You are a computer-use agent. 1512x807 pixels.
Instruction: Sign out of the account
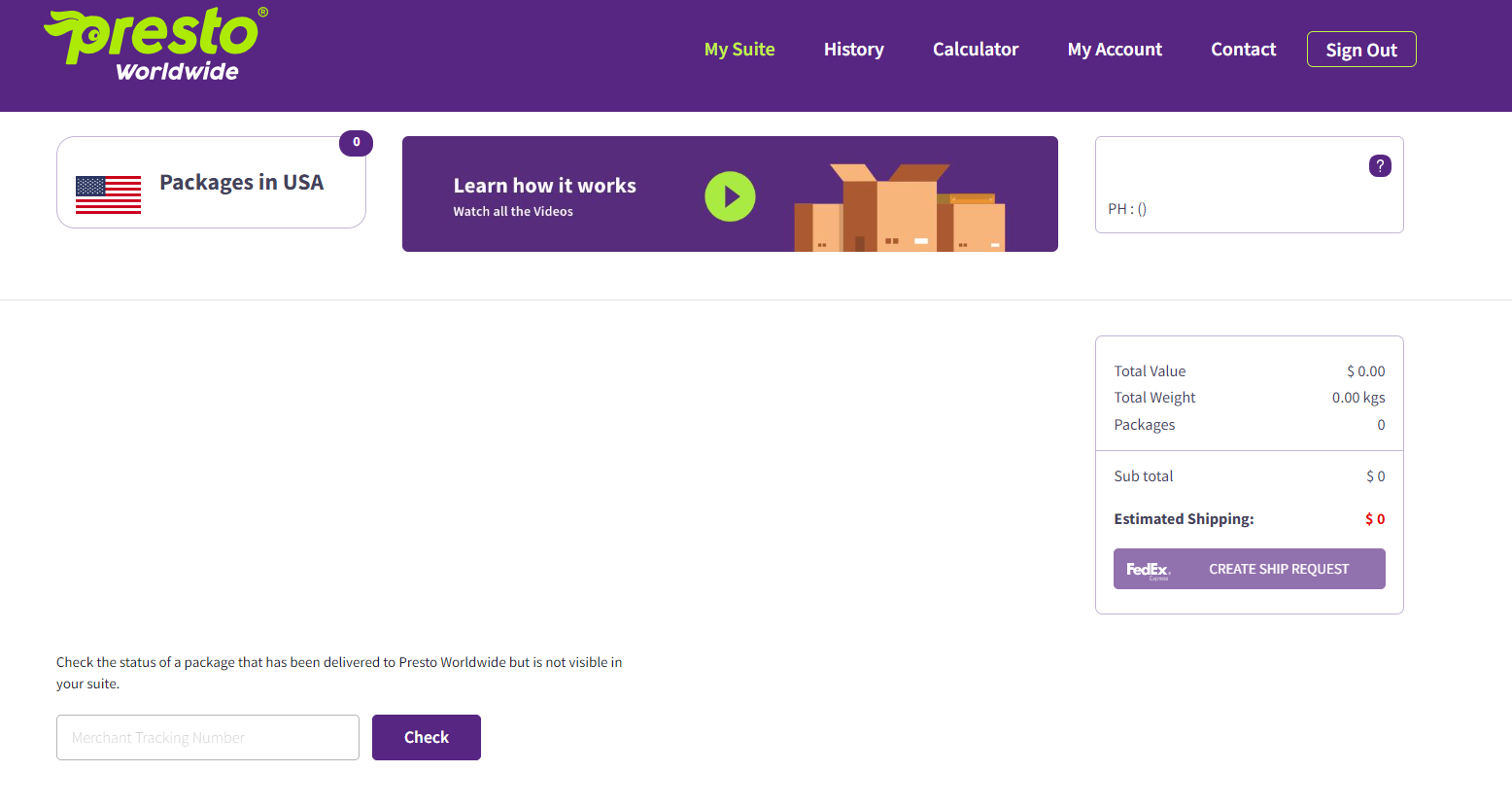pyautogui.click(x=1361, y=50)
